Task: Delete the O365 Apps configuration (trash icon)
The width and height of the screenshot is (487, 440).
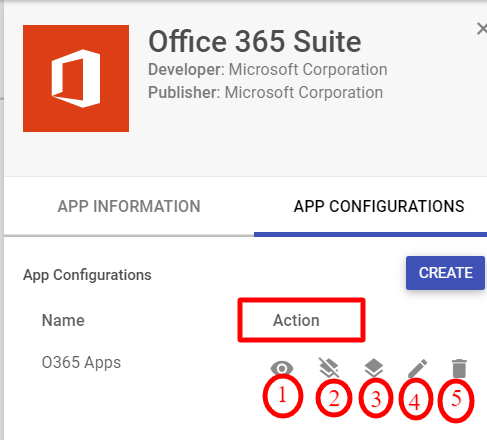Action: tap(459, 368)
